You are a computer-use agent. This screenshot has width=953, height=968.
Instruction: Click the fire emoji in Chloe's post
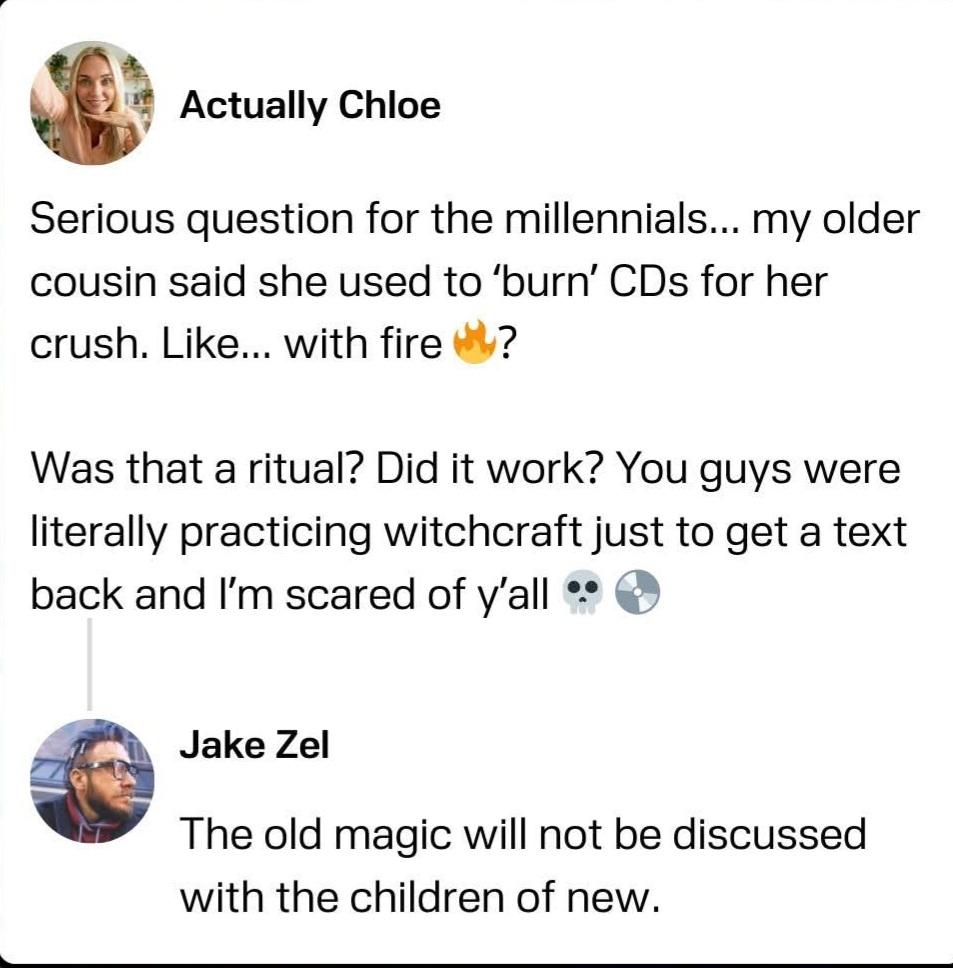[x=474, y=344]
